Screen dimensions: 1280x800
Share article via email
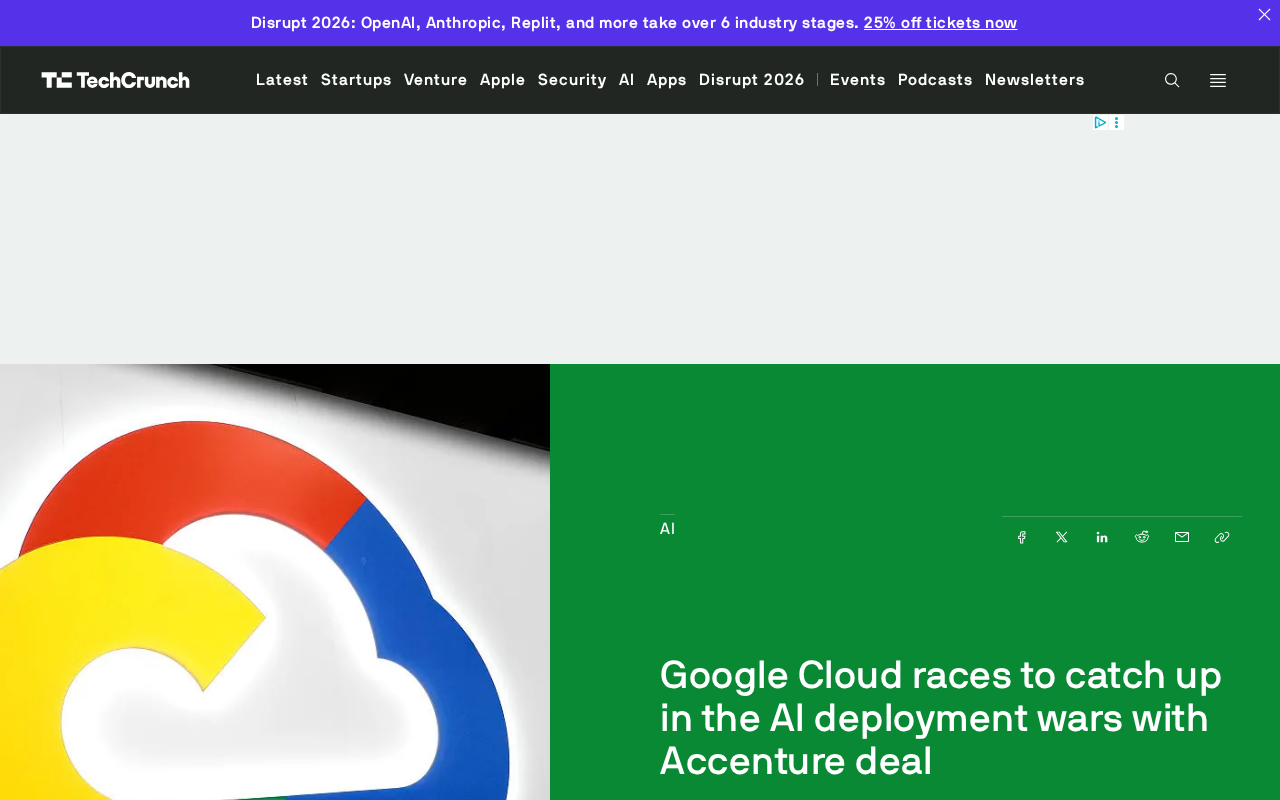tap(1182, 537)
